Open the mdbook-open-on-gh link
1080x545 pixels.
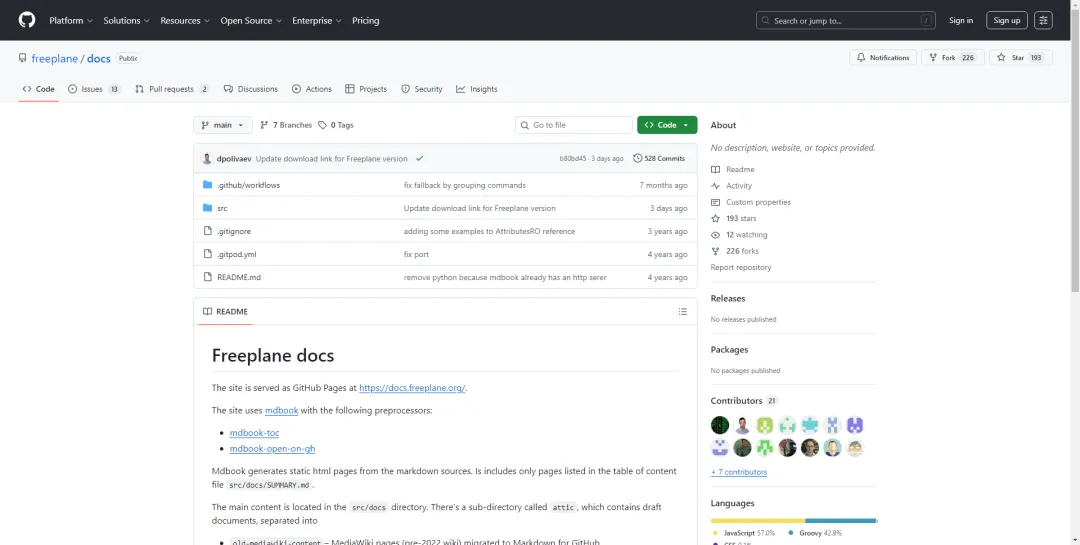[272, 449]
